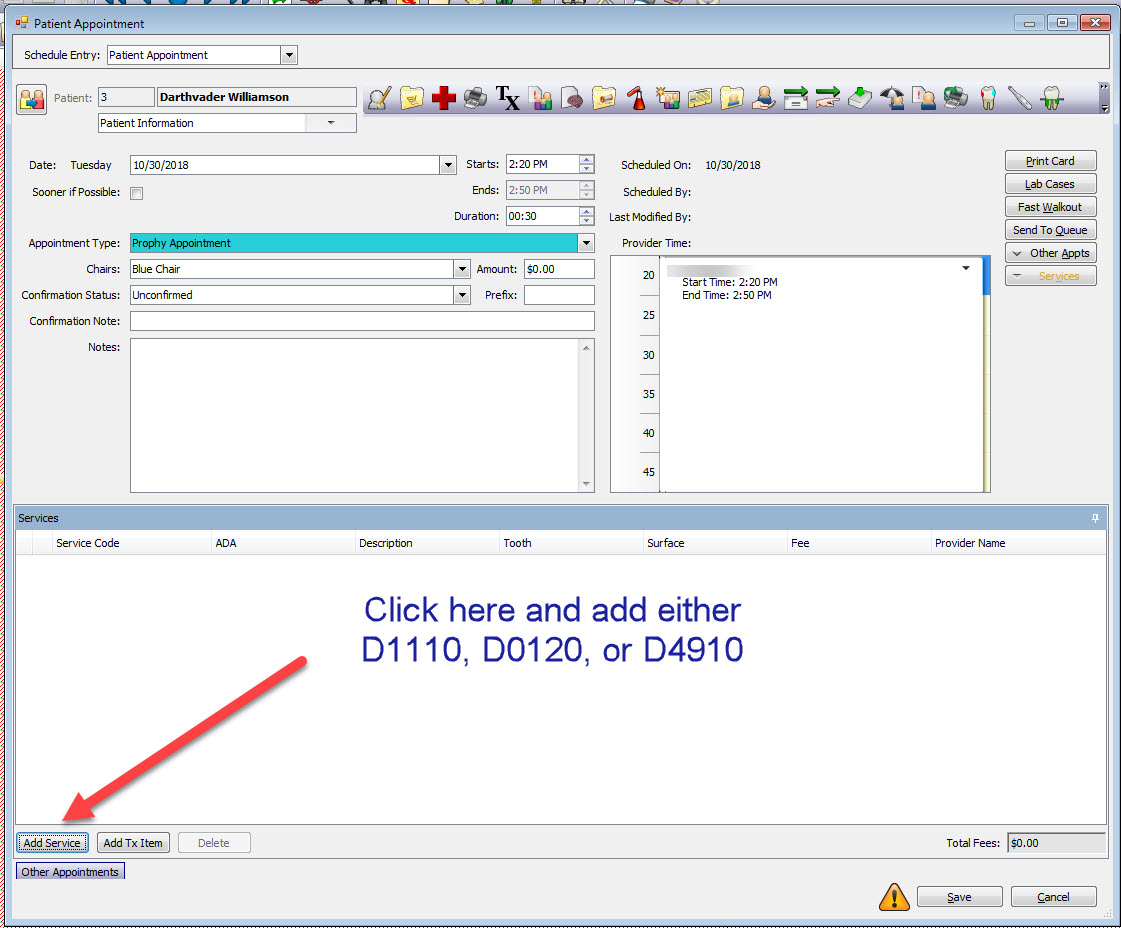Open the Appointment Type dropdown

[586, 242]
